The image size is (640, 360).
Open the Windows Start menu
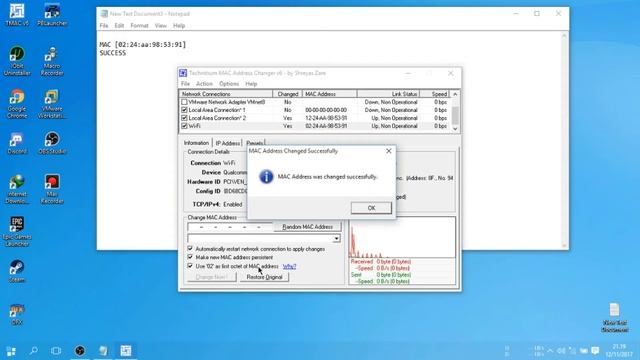click(x=11, y=351)
